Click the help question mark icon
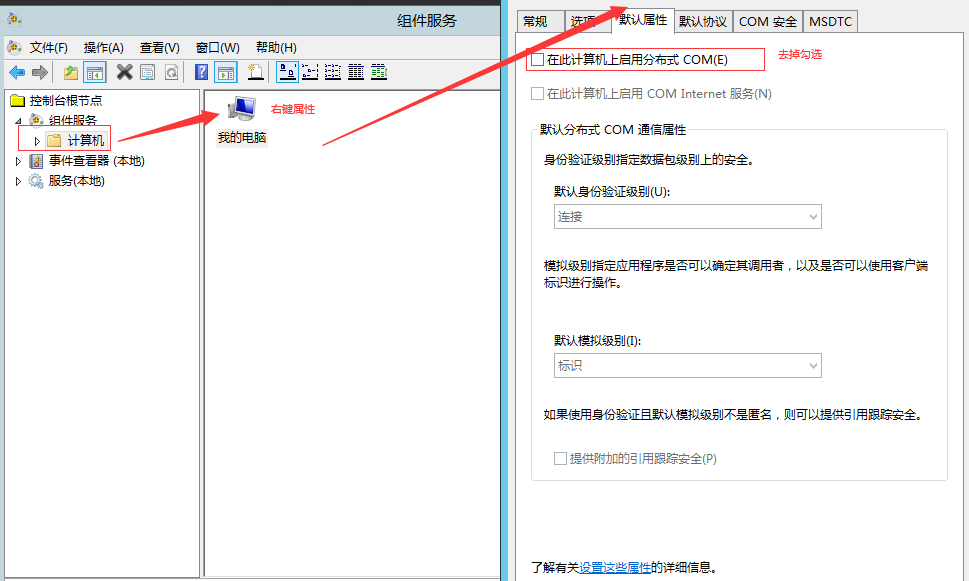This screenshot has width=969, height=581. pyautogui.click(x=200, y=72)
